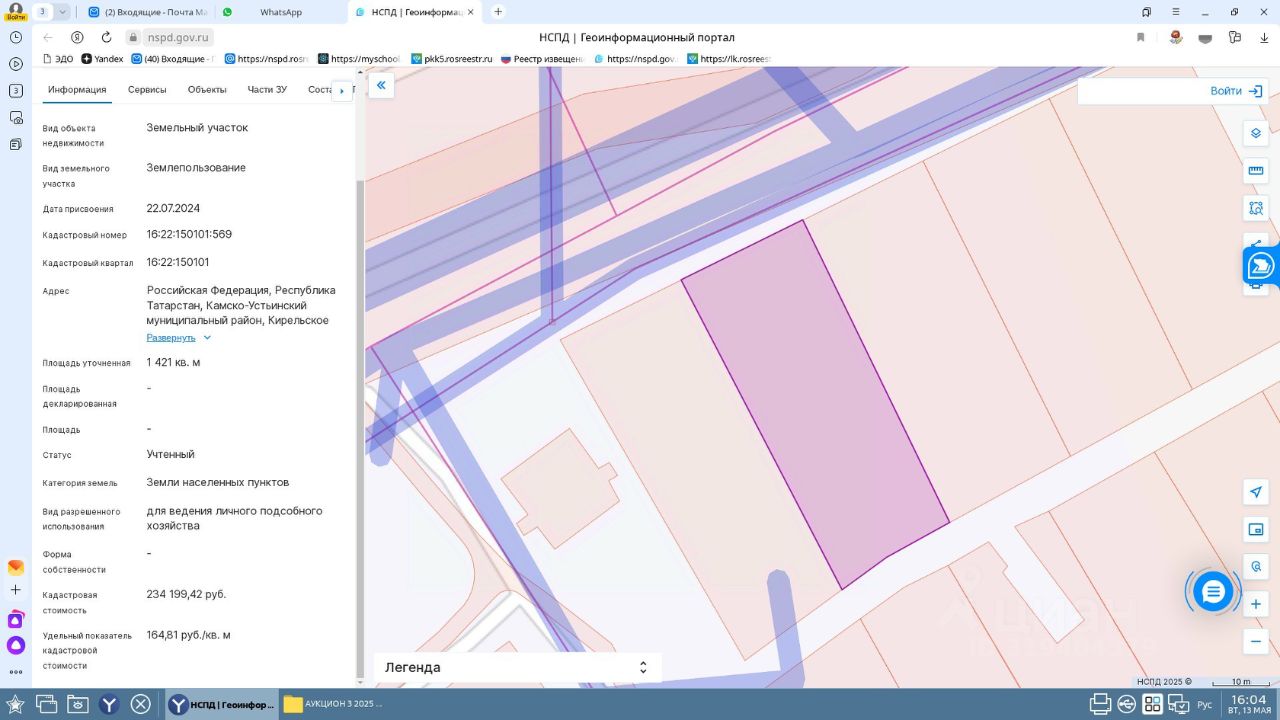
Task: Switch to the WhatsApp browser tab
Action: point(280,12)
